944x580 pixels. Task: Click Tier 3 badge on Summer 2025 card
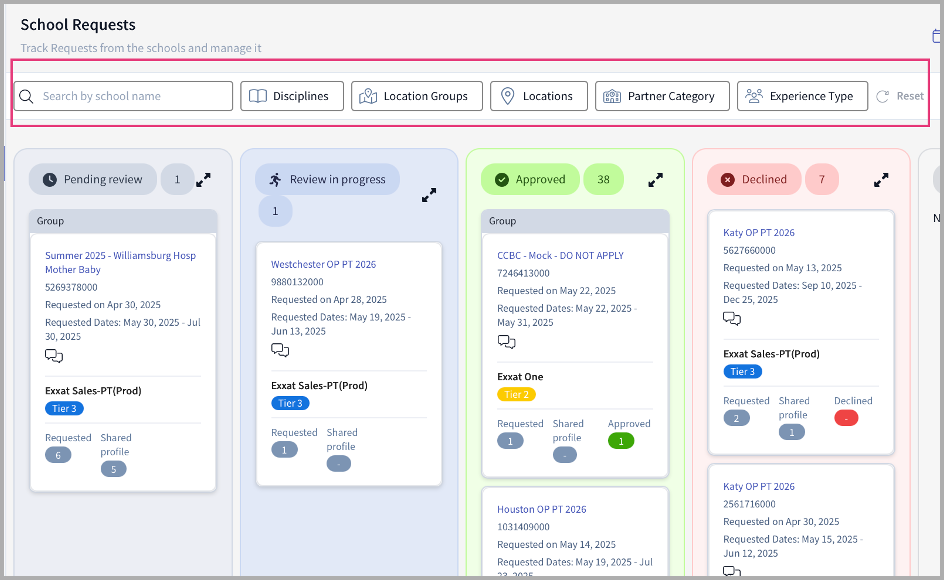click(x=64, y=408)
